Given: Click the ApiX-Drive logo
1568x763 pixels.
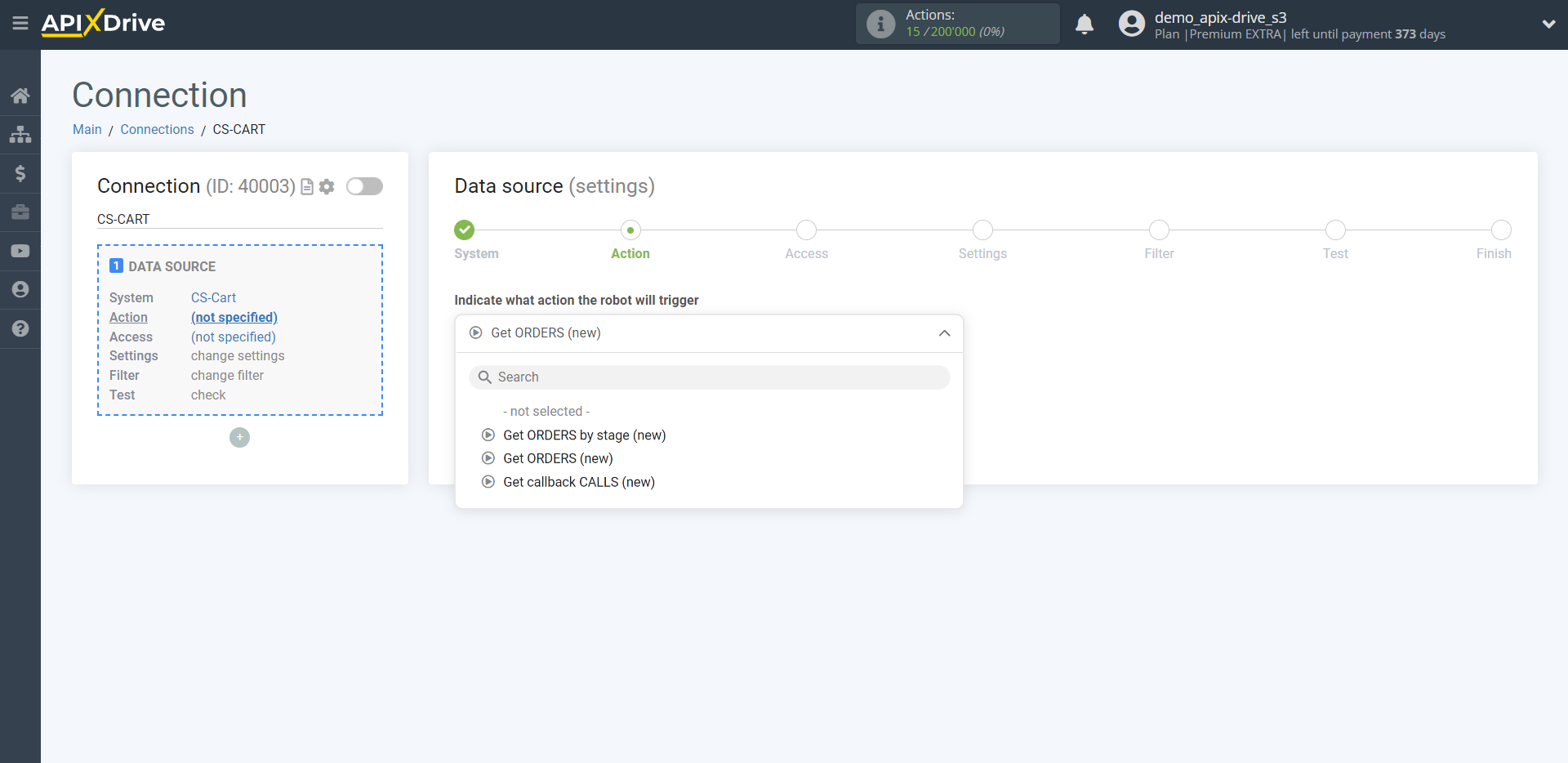Looking at the screenshot, I should point(103,23).
